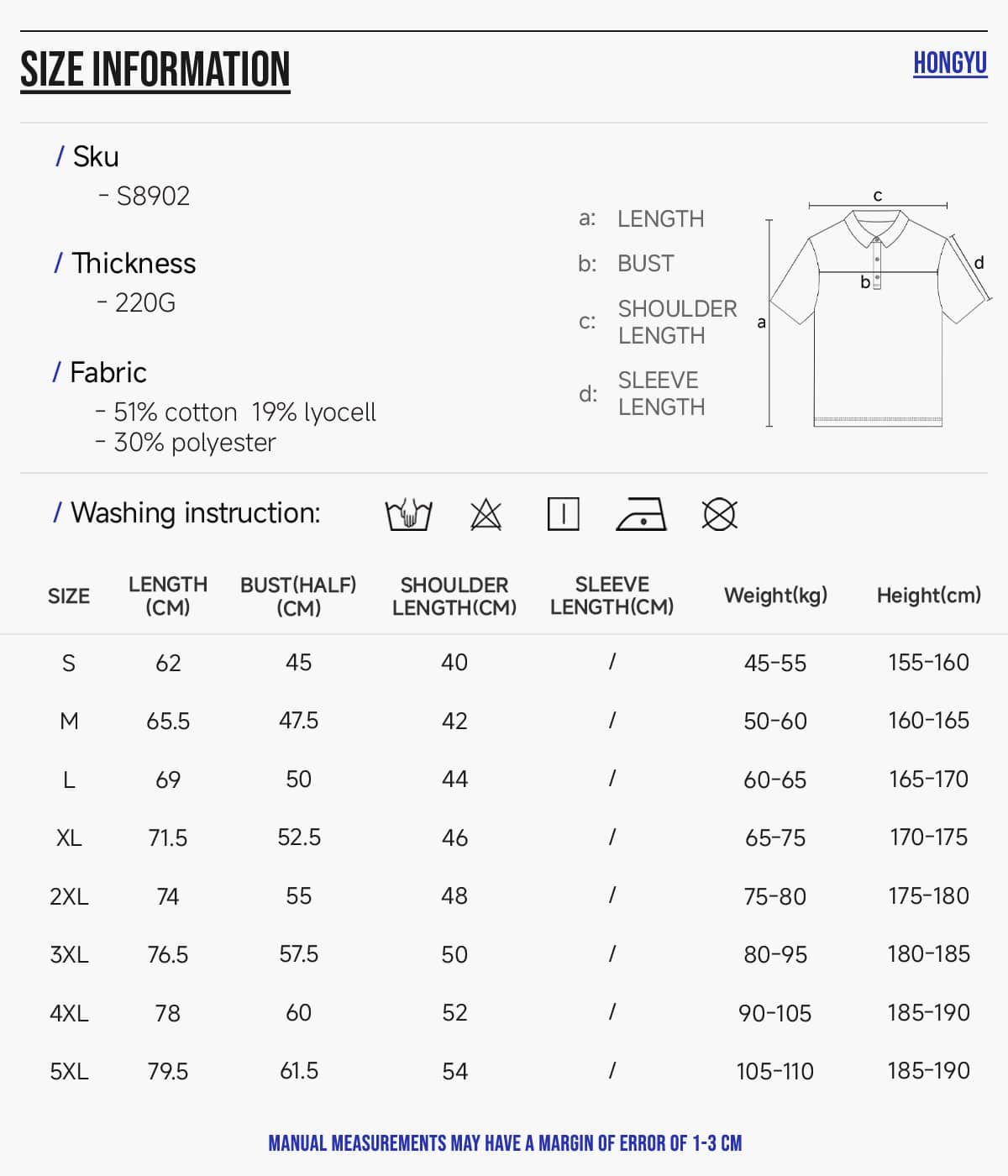Select the Weight(kg) column header
This screenshot has width=1008, height=1176.
[776, 595]
